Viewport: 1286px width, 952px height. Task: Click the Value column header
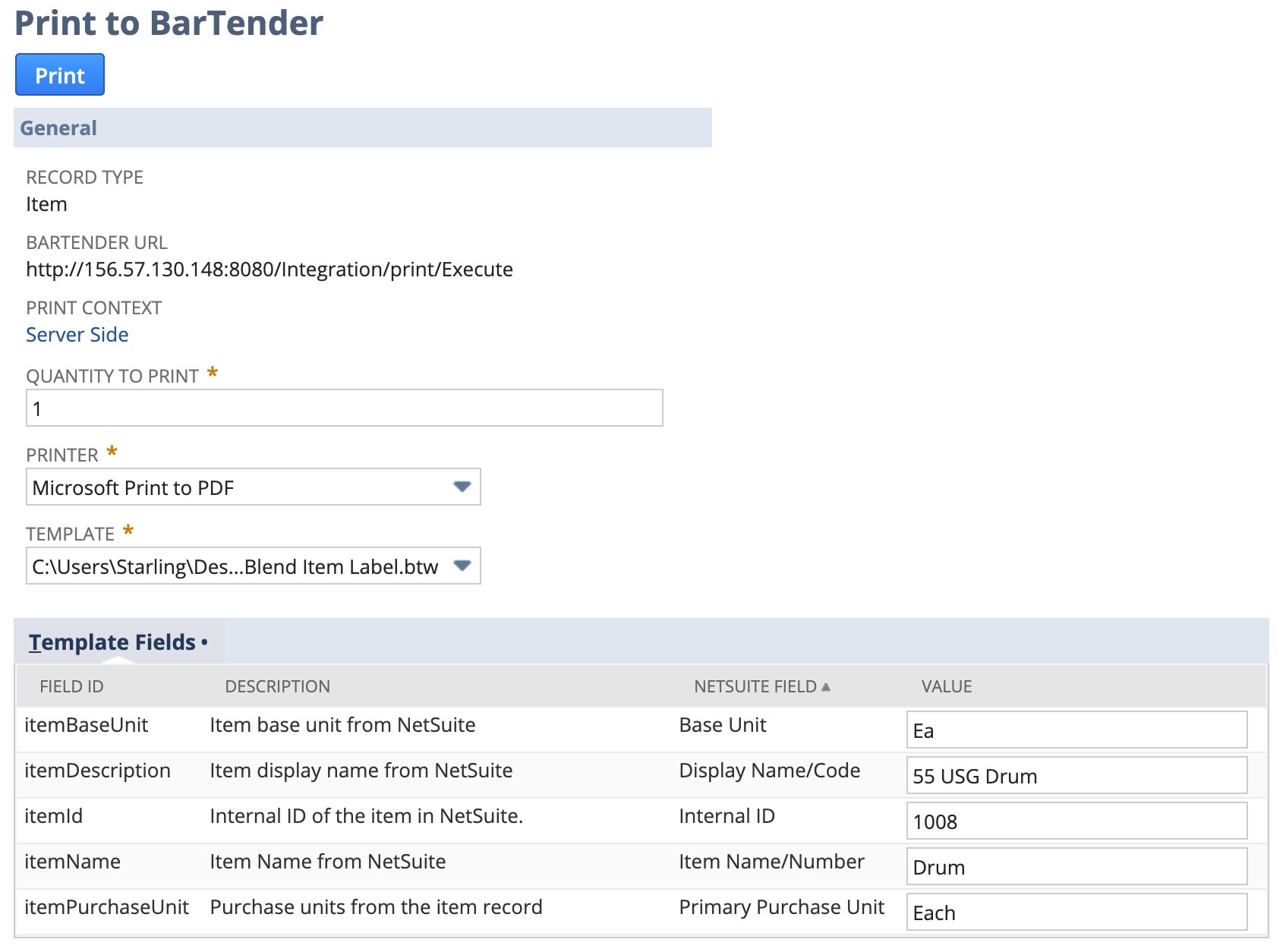(x=946, y=686)
